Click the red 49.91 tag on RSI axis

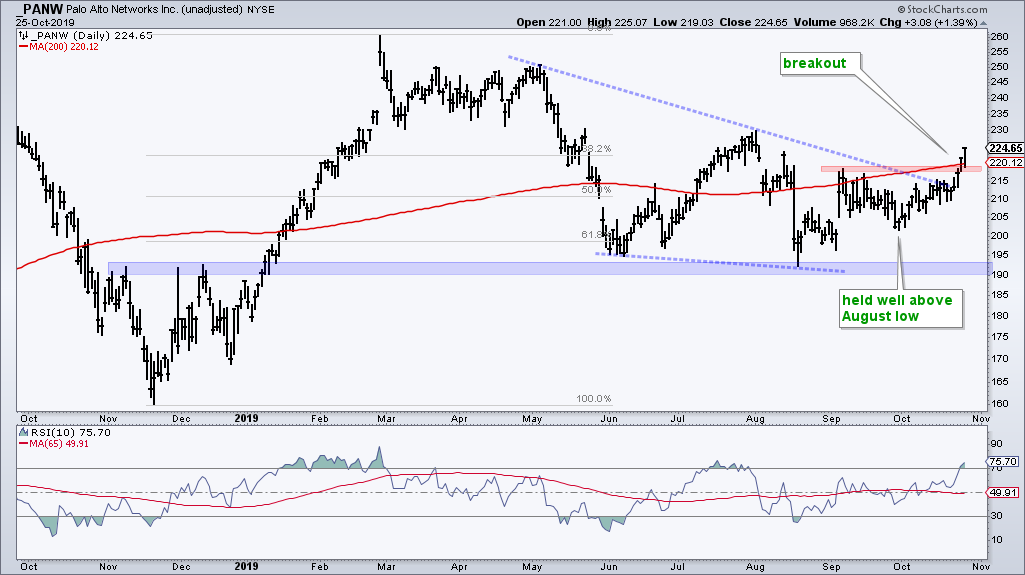click(1003, 492)
